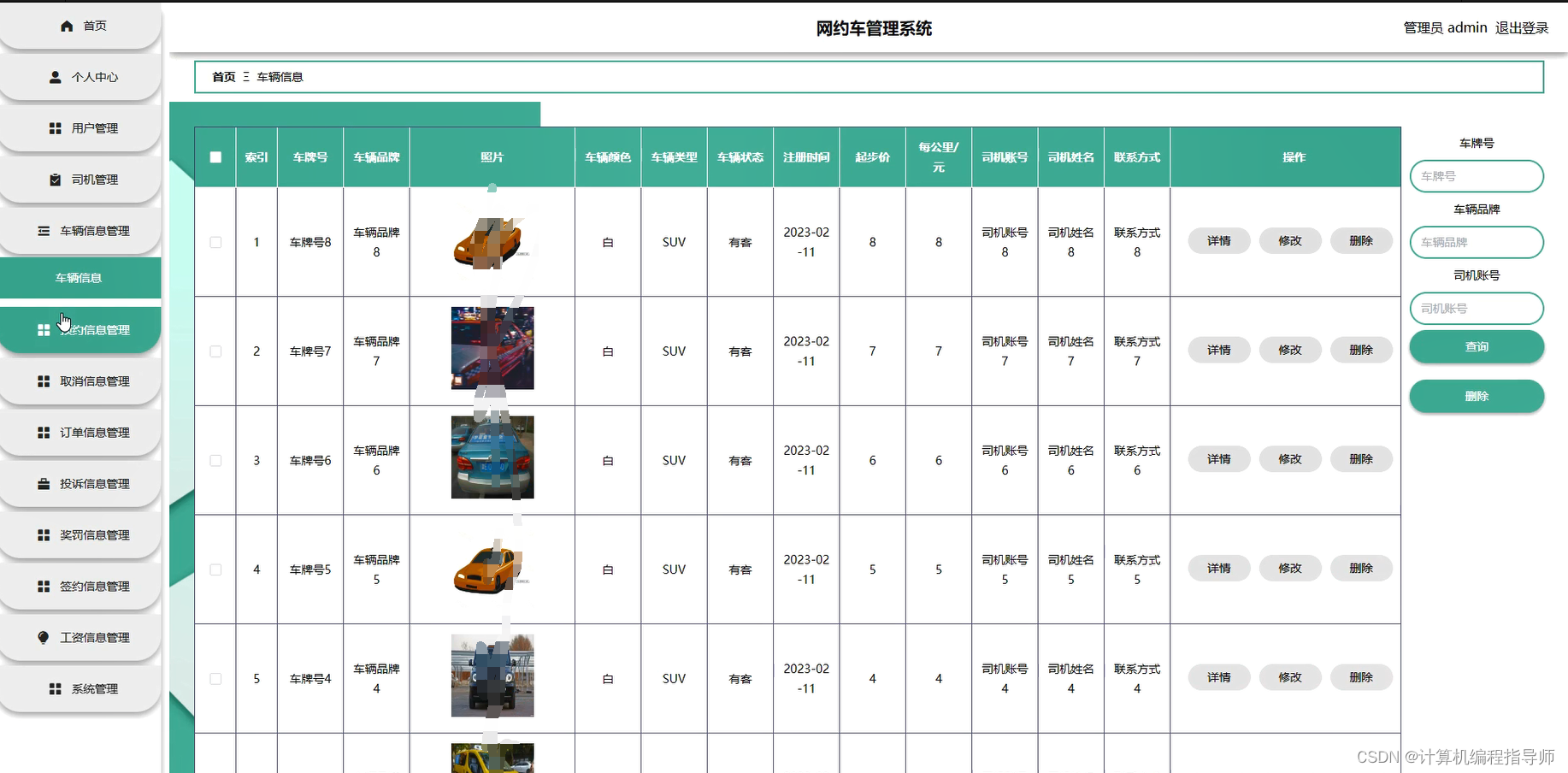Click the grid icon beside 取消信息管理
Screen dimensions: 1568x773
coord(44,381)
